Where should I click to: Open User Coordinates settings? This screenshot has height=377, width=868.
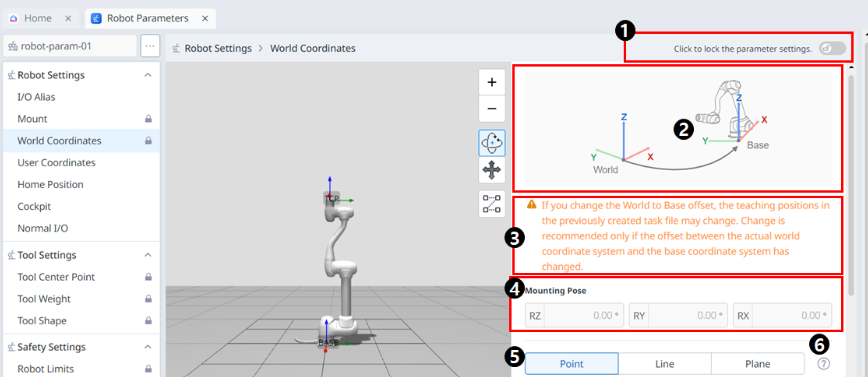(81, 163)
